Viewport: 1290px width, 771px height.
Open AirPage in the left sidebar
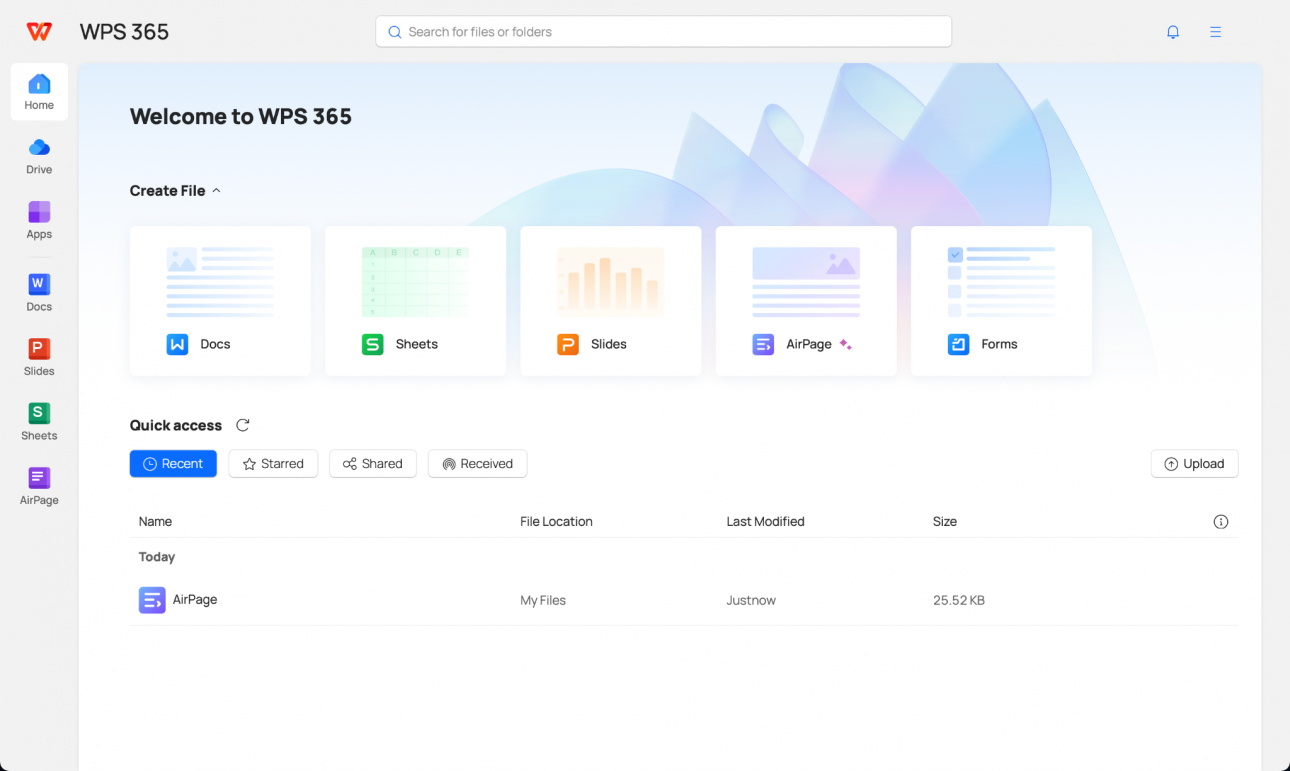point(39,486)
